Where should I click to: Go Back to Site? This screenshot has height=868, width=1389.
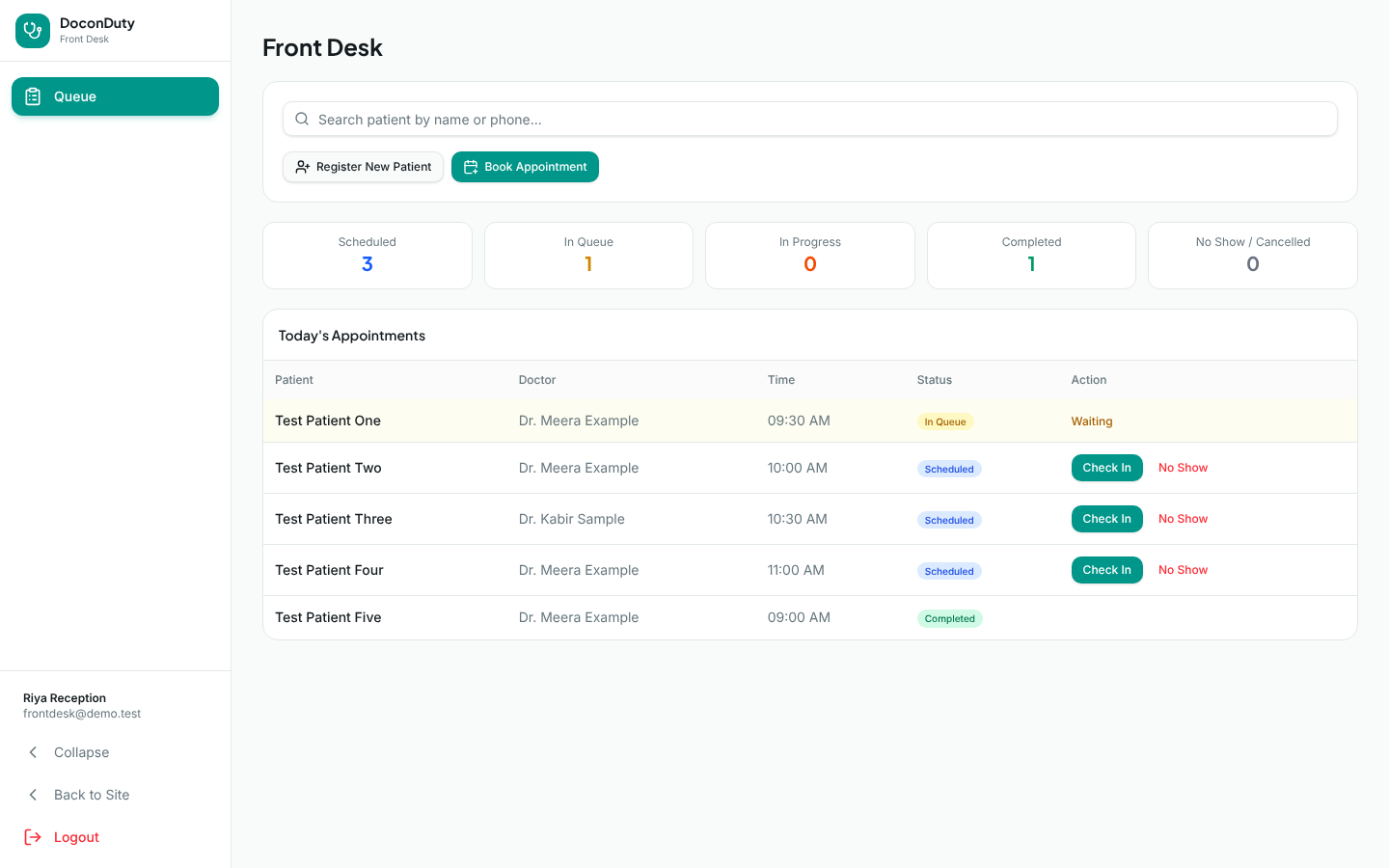(115, 795)
